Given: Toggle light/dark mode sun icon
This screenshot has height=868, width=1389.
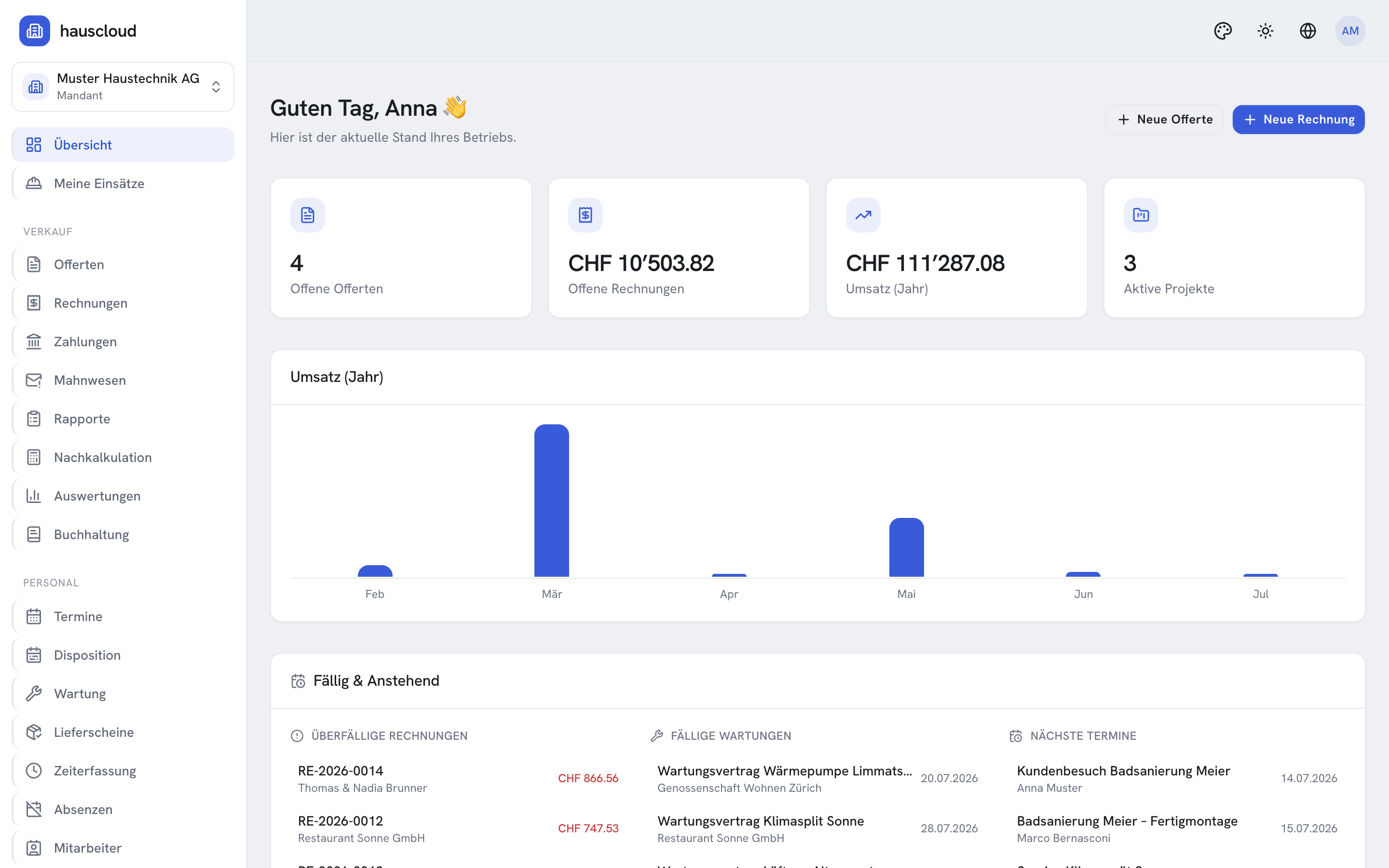Looking at the screenshot, I should pyautogui.click(x=1265, y=31).
